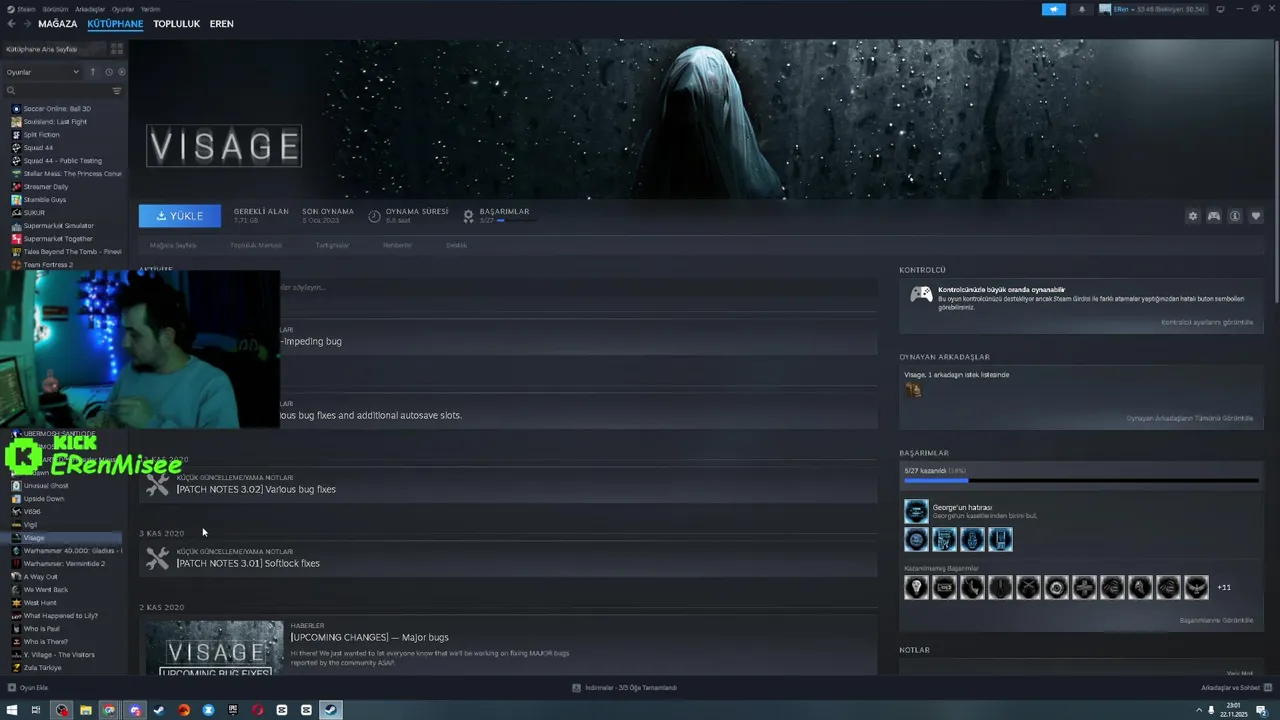The image size is (1280, 720).
Task: Open the Tartışmalar link
Action: (x=332, y=245)
